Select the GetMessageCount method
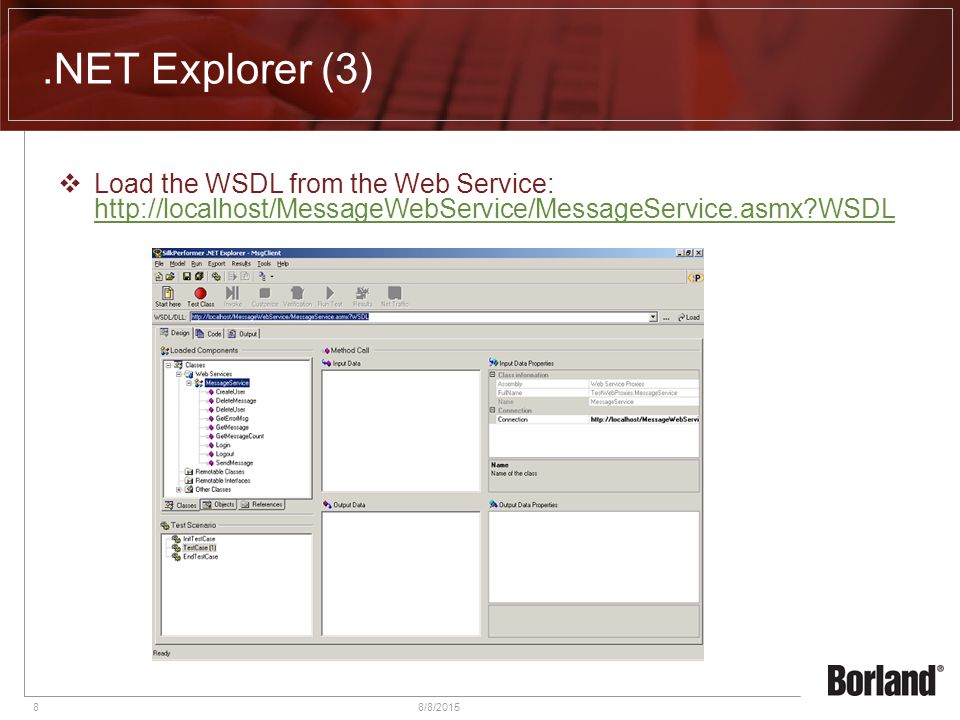 coord(239,437)
